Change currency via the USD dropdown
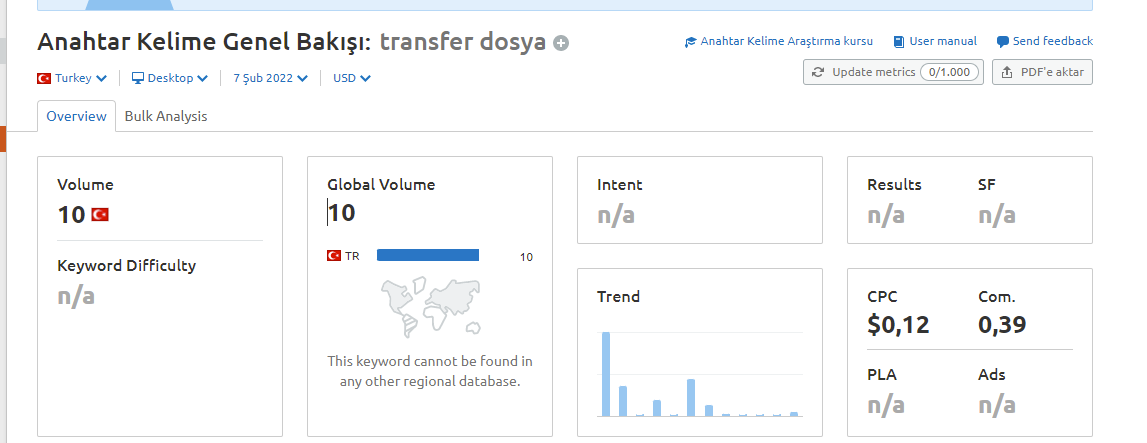Screen dimensions: 1147x443 click(x=352, y=78)
